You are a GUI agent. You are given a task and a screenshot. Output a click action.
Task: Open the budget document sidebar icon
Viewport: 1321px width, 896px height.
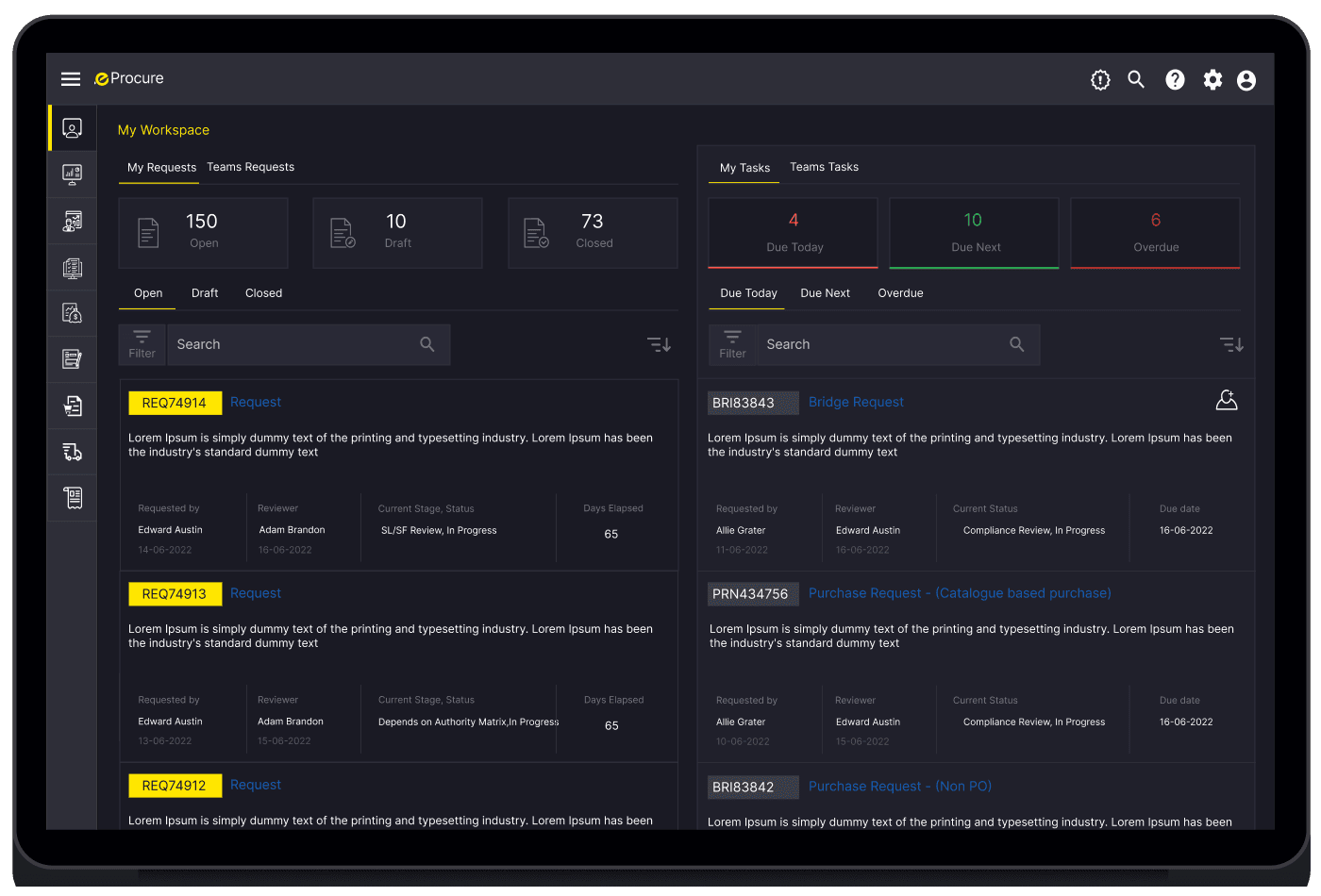73,313
